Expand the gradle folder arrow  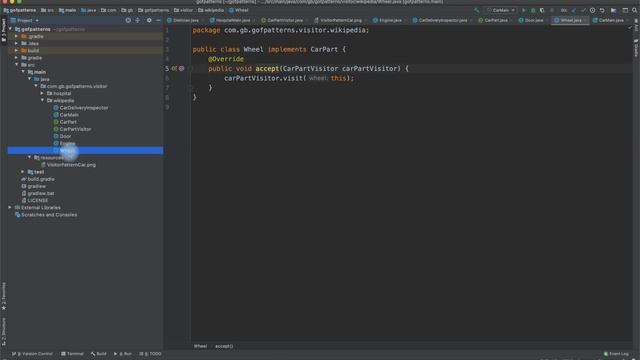17,58
